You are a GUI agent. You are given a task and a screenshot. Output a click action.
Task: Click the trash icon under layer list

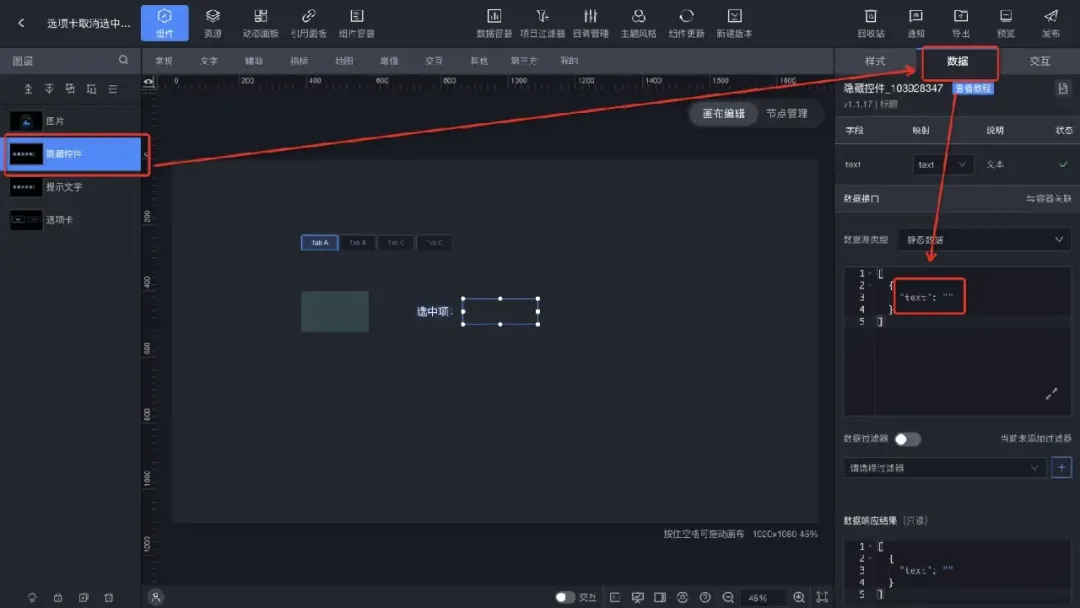(109, 598)
